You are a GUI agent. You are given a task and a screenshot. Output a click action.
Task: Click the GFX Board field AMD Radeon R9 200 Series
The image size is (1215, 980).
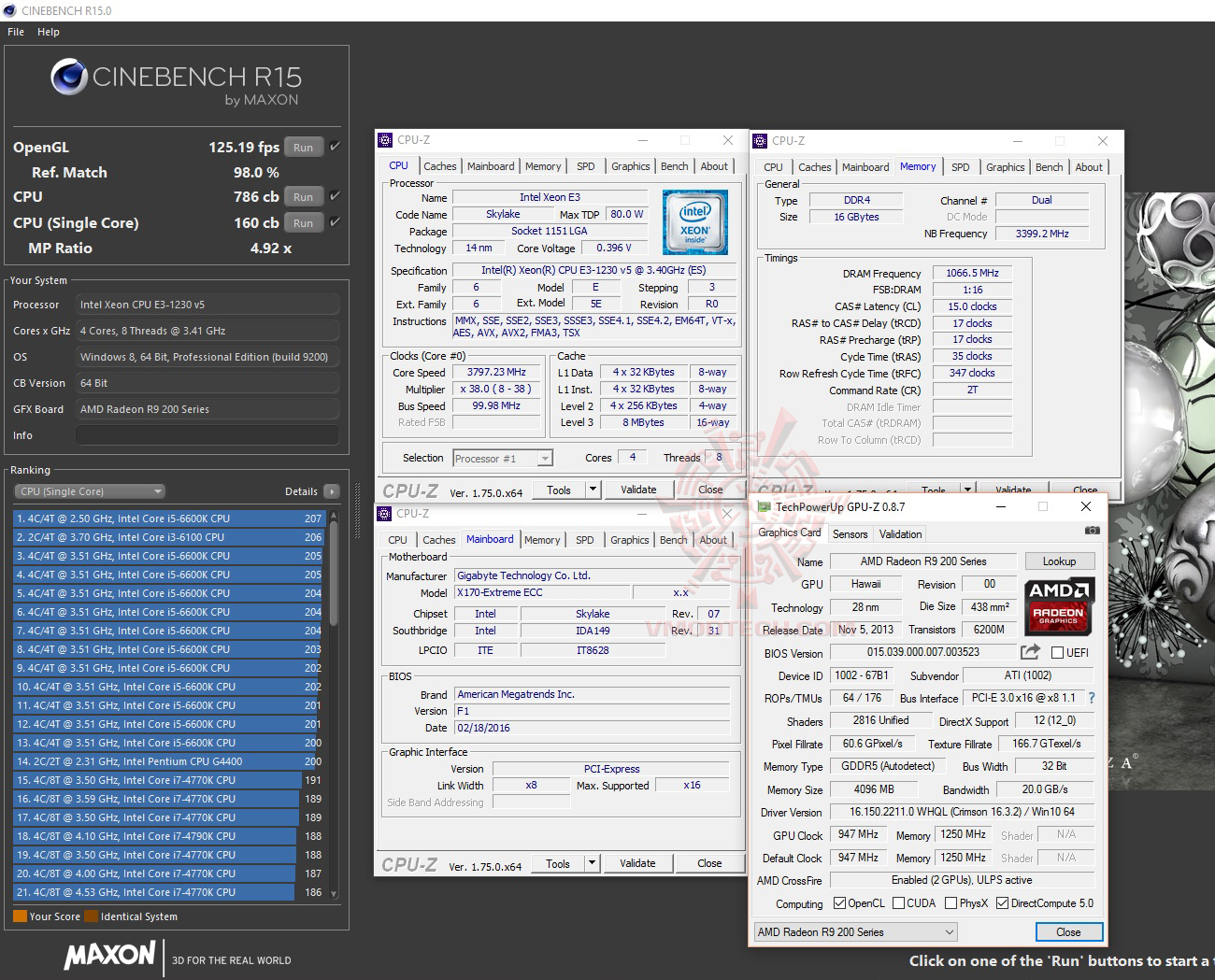[x=207, y=409]
